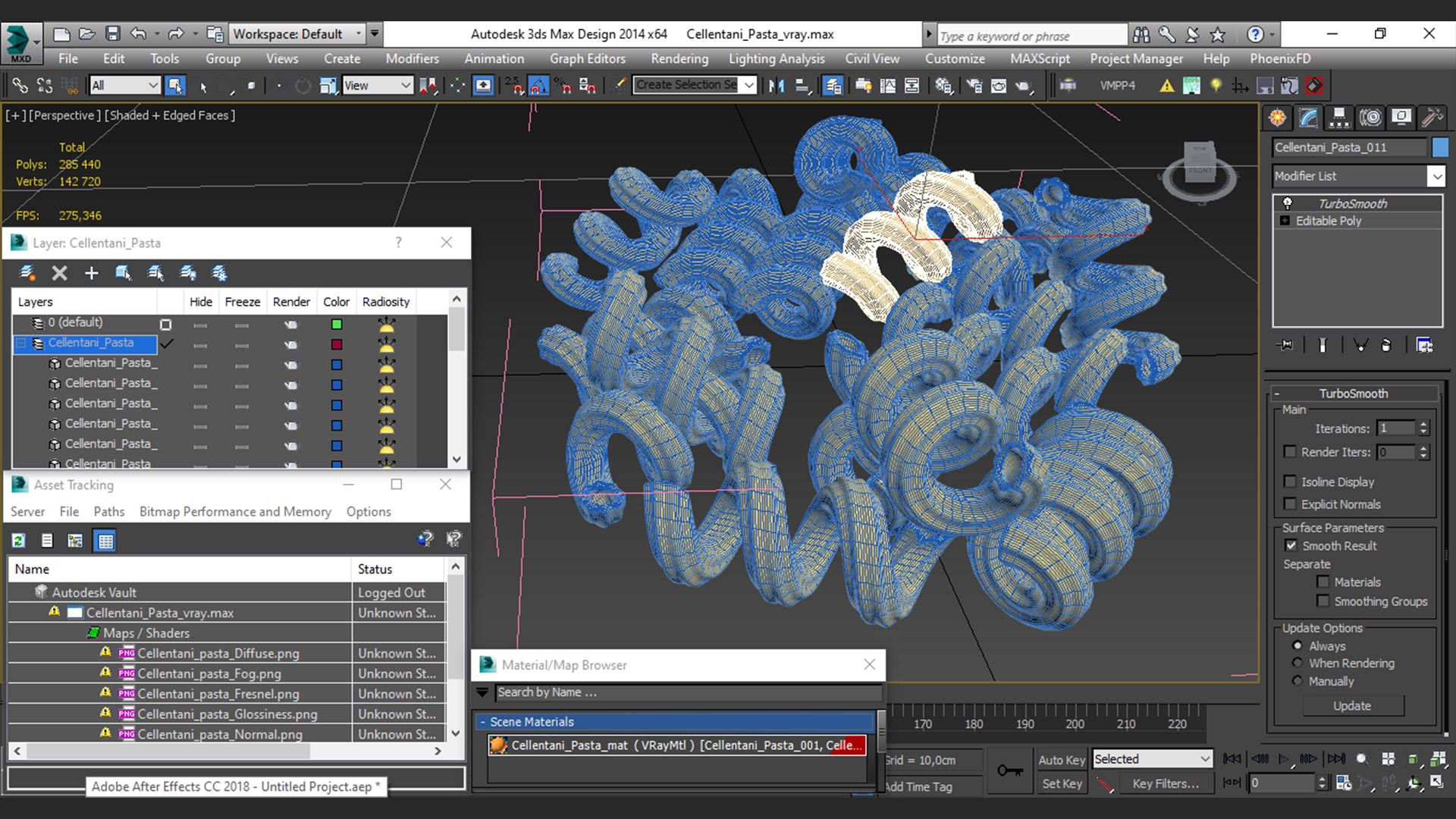Collapse the Cellentani_Pasta layer tree
This screenshot has height=819, width=1456.
pos(21,343)
